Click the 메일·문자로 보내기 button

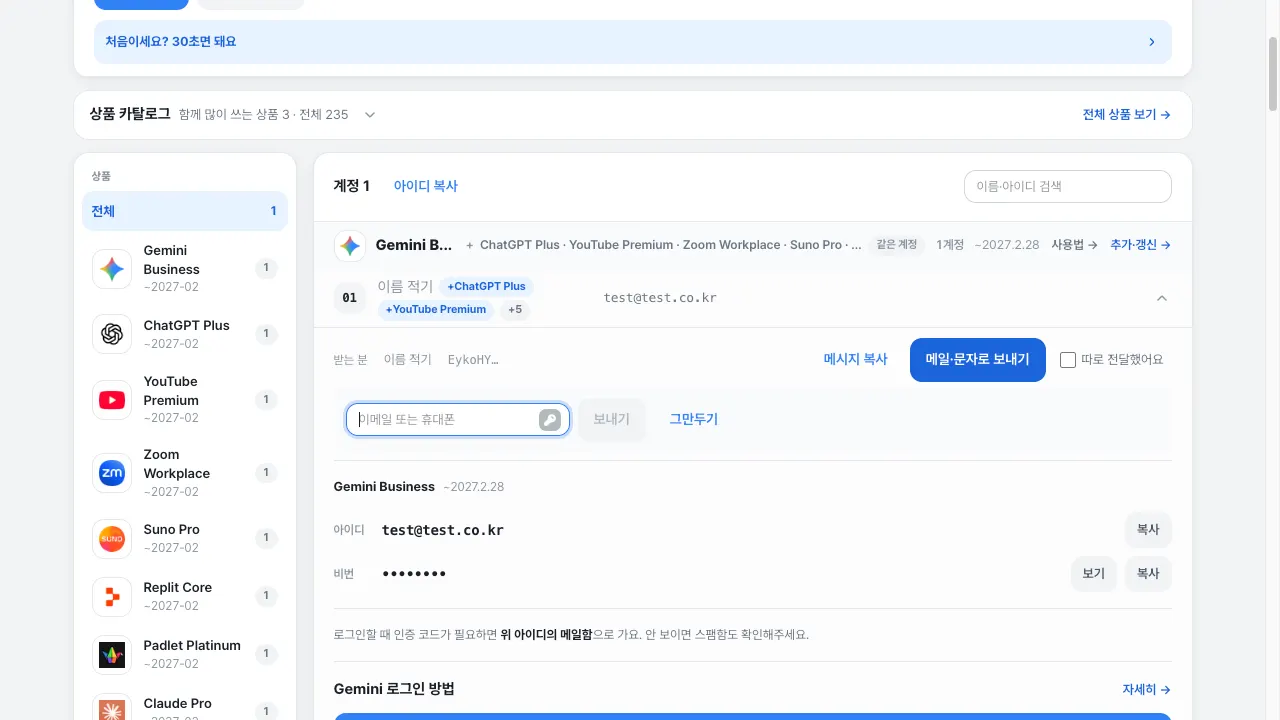pos(978,360)
